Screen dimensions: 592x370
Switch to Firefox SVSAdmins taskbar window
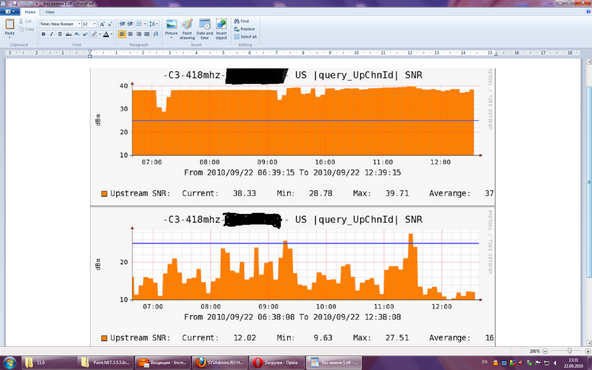(x=220, y=363)
